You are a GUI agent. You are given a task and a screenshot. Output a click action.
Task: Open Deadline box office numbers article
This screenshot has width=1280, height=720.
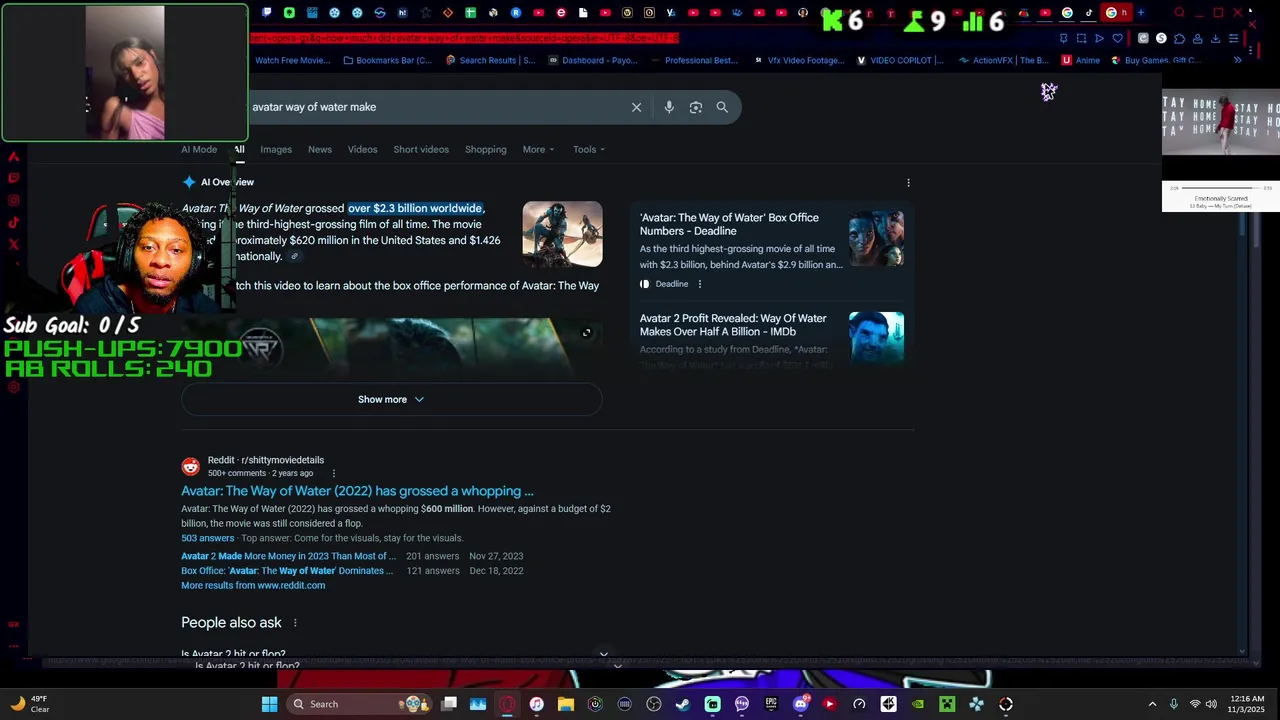tap(729, 224)
